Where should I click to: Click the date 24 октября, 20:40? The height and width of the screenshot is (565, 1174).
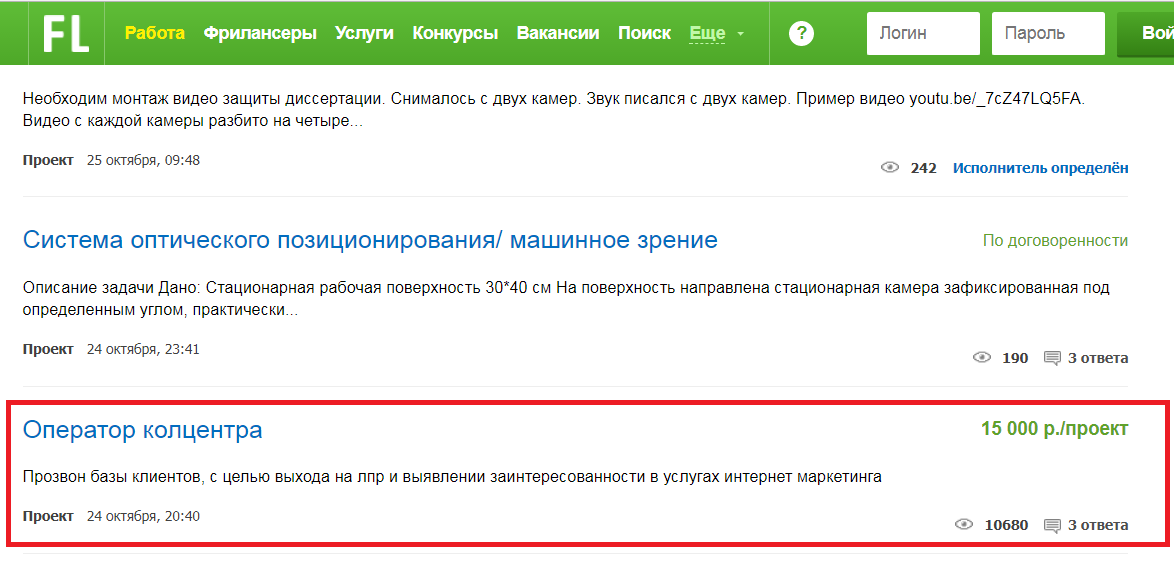pos(143,516)
